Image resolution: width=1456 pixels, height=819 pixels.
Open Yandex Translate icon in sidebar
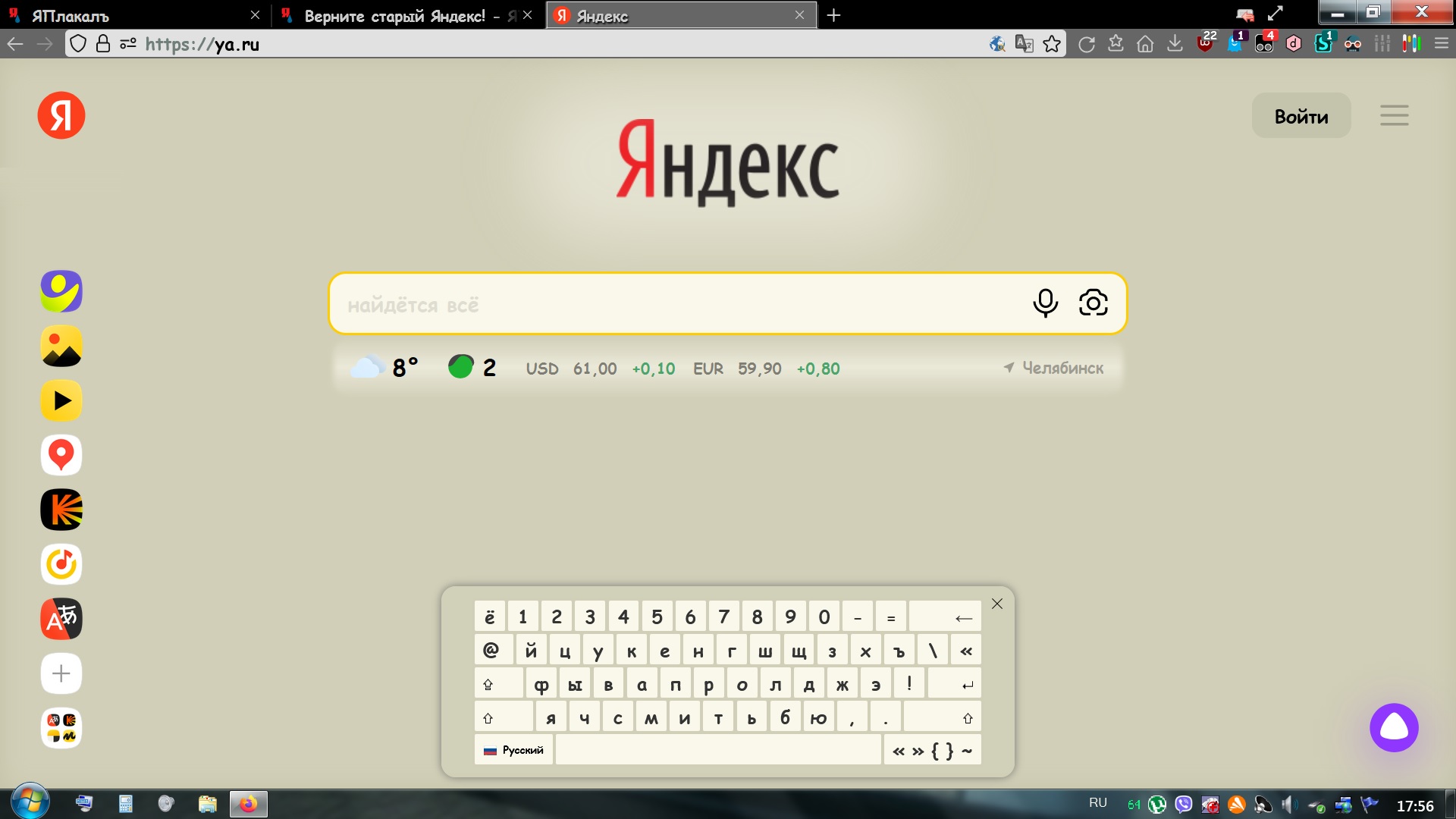pos(61,619)
